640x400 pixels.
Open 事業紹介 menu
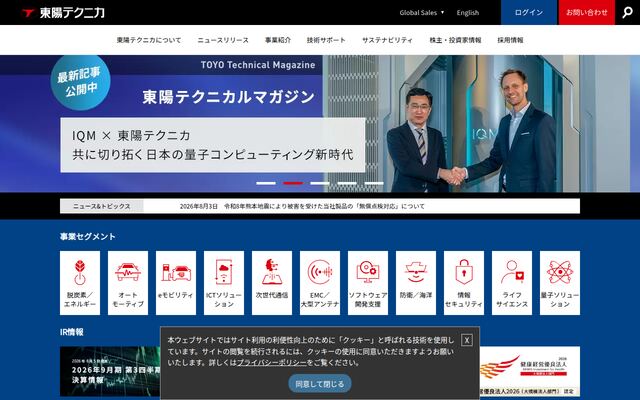pos(278,40)
